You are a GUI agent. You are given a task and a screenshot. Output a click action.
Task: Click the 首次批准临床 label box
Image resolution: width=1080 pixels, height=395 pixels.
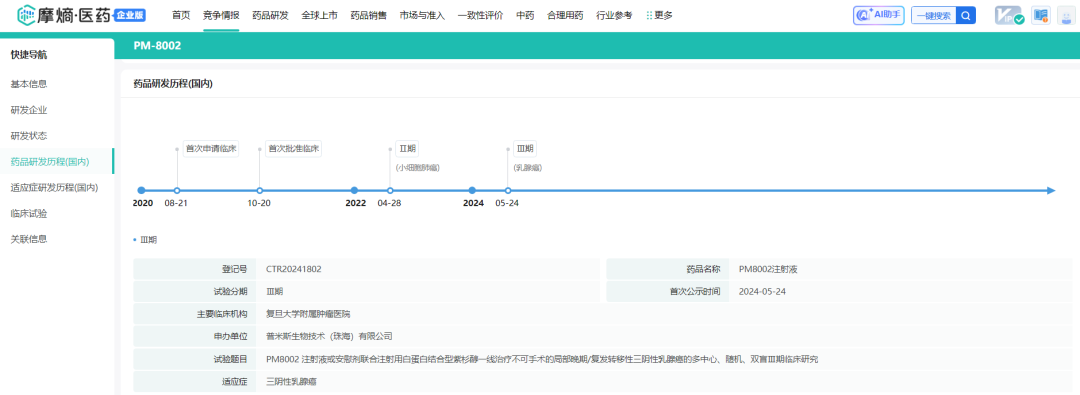pos(294,148)
